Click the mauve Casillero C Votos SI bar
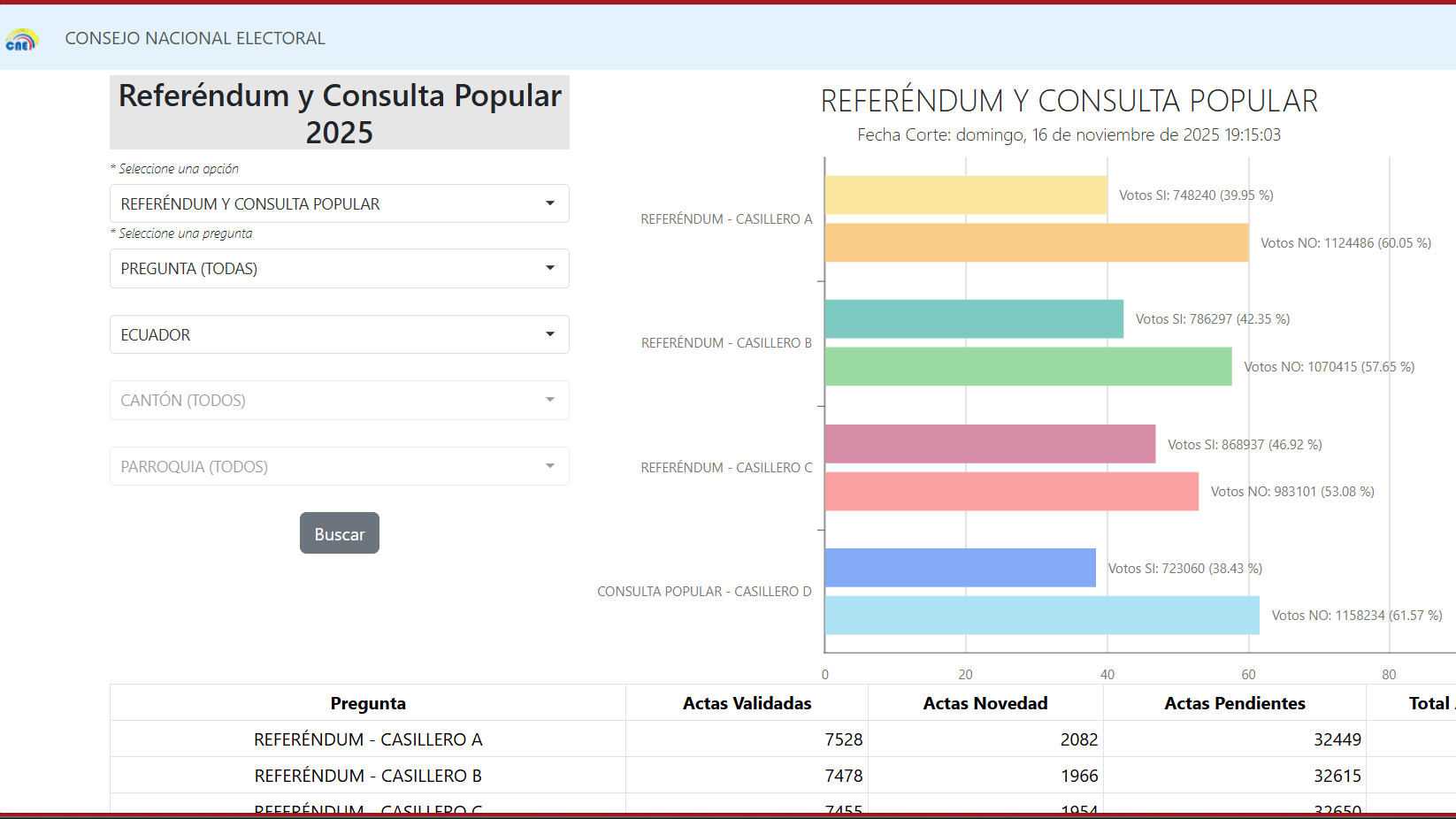The height and width of the screenshot is (819, 1456). [990, 444]
